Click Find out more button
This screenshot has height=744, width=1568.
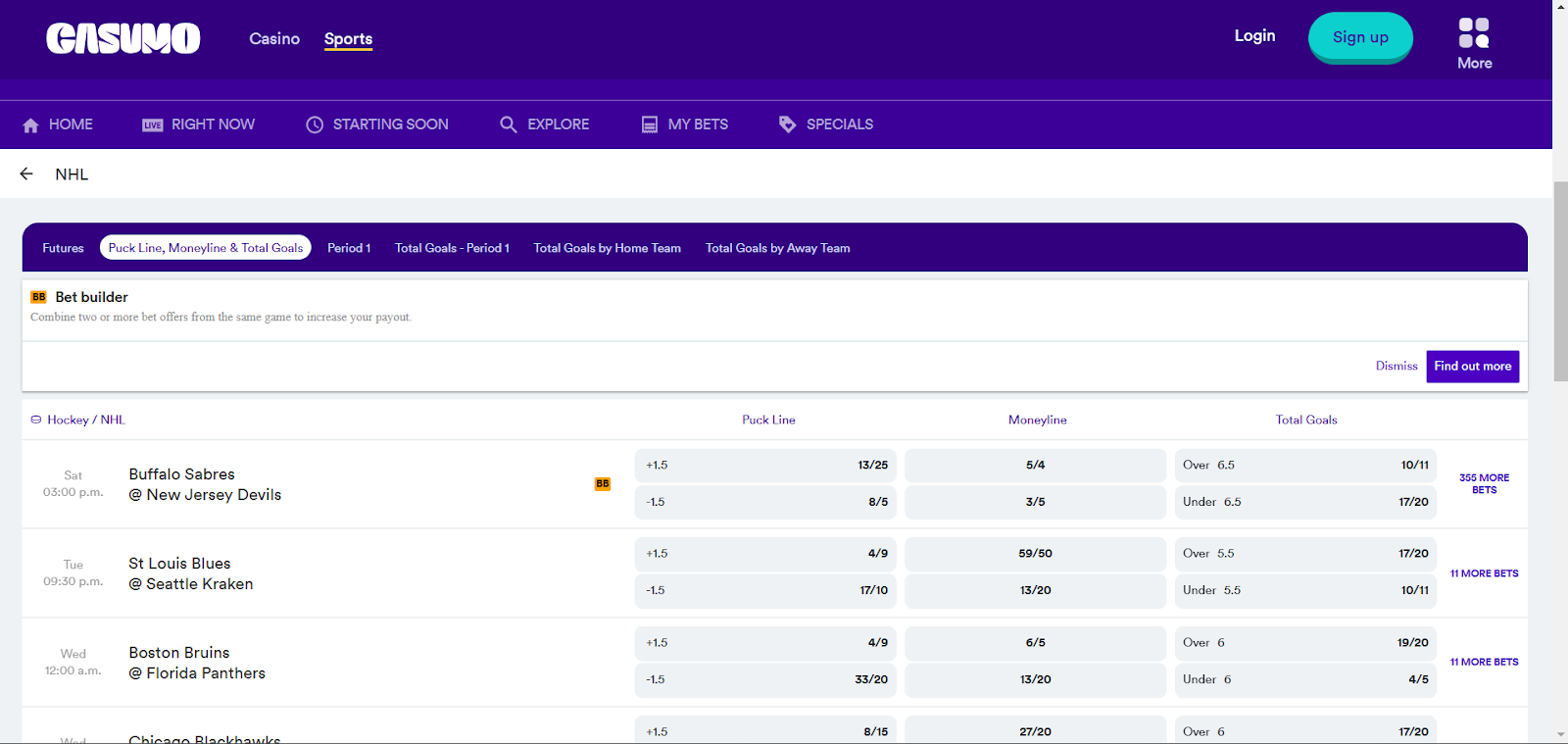(x=1473, y=367)
